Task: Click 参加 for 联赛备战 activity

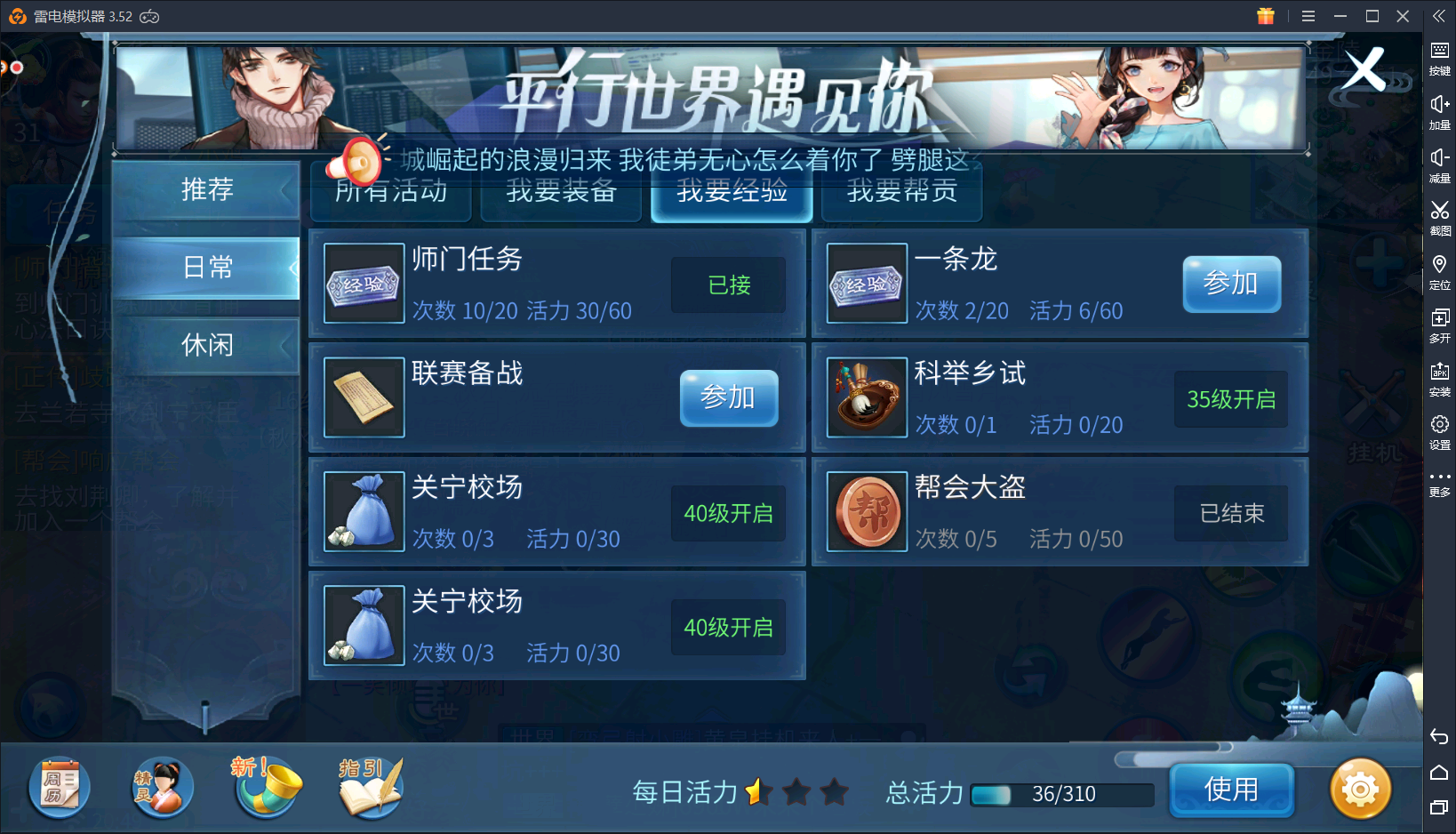Action: click(729, 397)
